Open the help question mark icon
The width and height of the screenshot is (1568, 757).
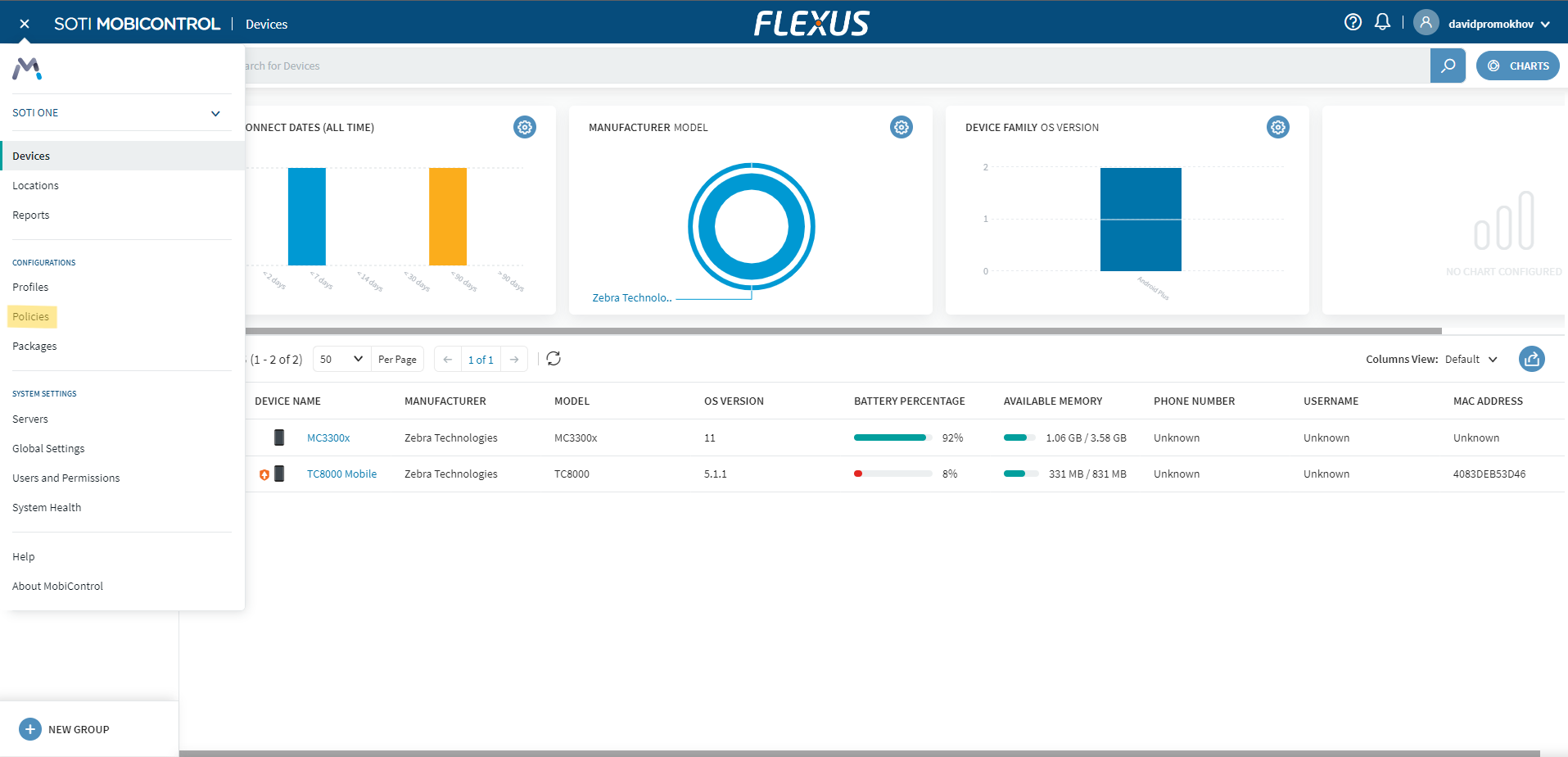1353,22
